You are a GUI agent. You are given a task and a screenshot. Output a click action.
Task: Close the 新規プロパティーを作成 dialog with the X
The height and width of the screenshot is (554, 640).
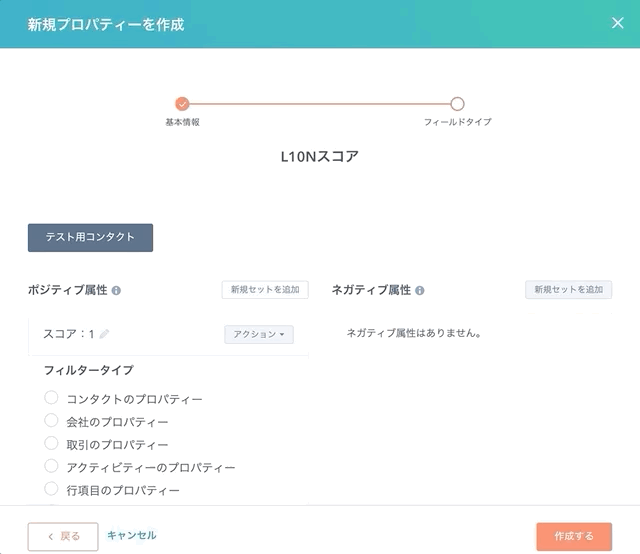[x=618, y=23]
